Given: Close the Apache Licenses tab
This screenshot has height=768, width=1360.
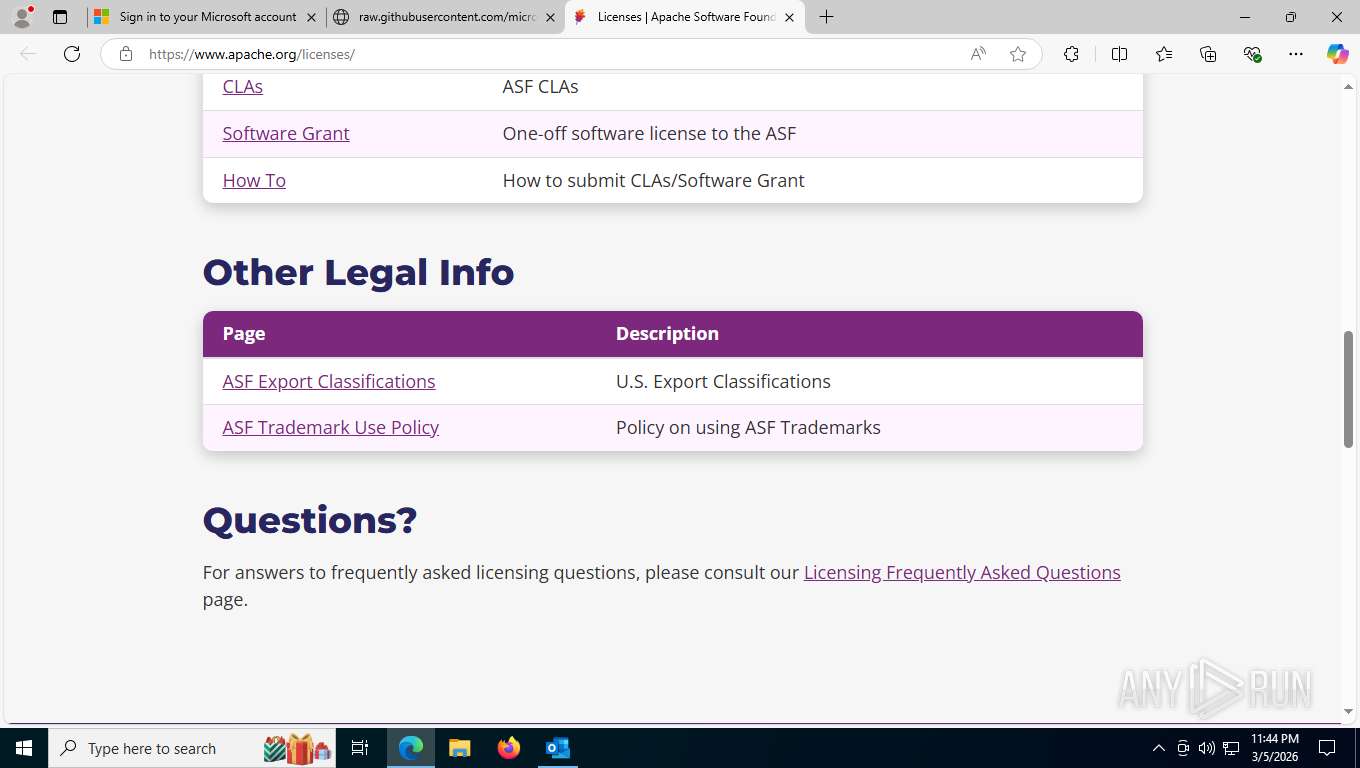Looking at the screenshot, I should tap(789, 17).
